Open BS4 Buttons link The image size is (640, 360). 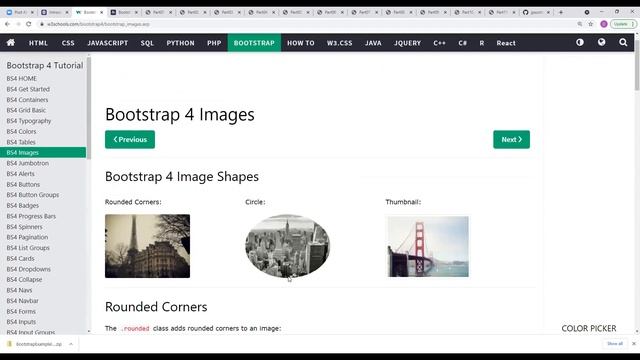click(x=23, y=184)
